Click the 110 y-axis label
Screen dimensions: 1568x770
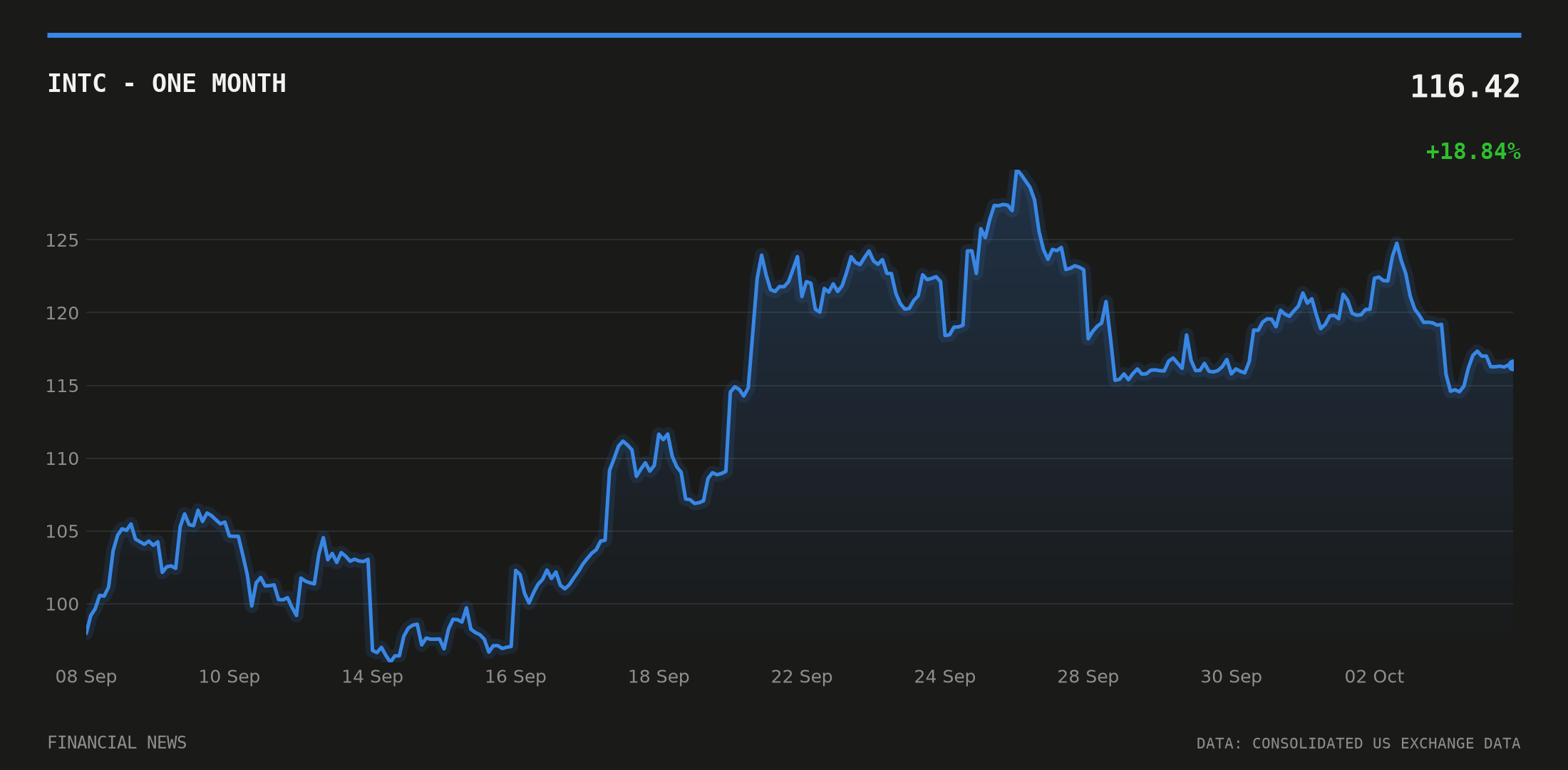62,459
